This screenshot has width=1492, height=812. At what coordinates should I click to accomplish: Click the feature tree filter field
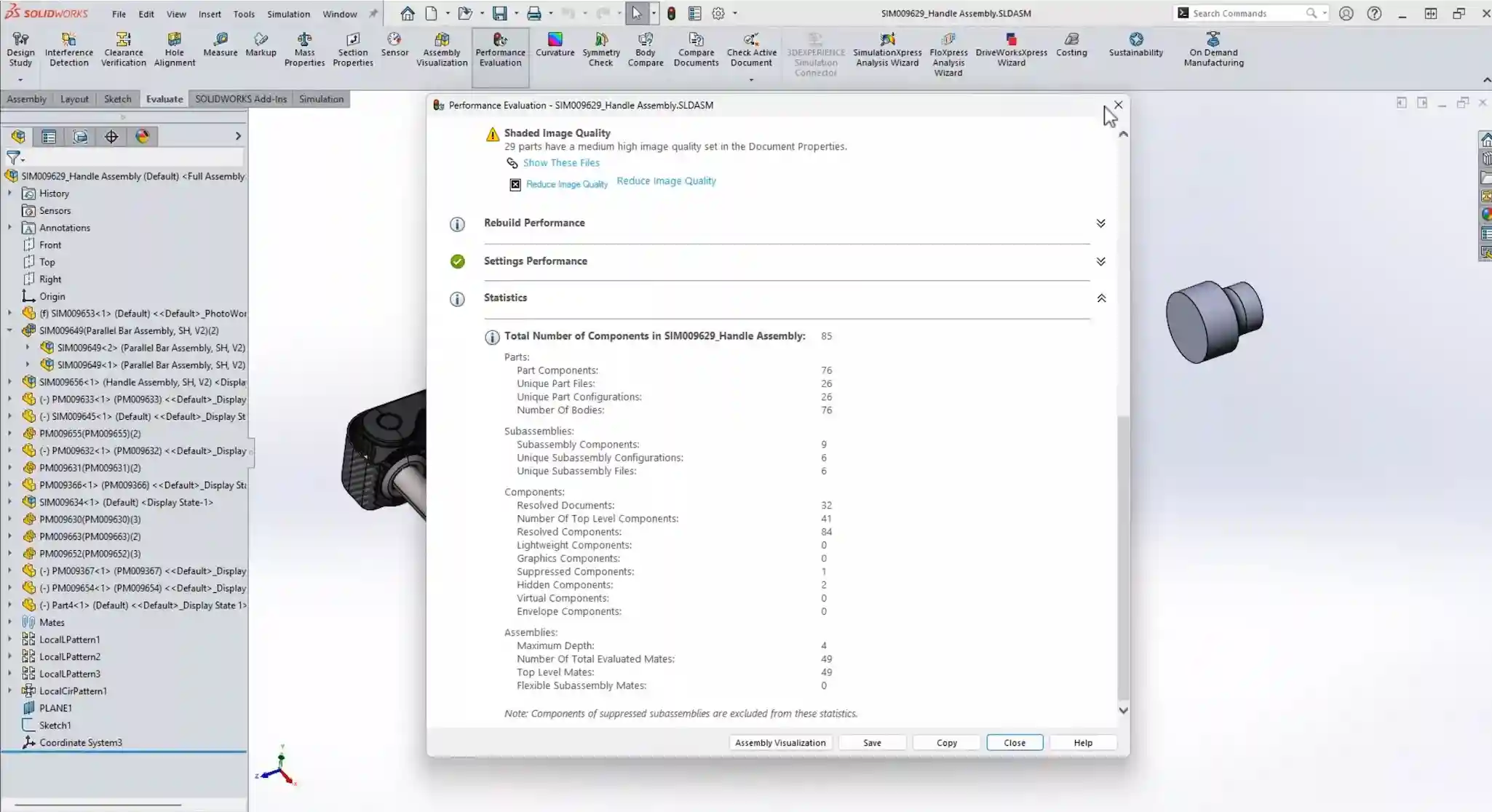point(133,157)
